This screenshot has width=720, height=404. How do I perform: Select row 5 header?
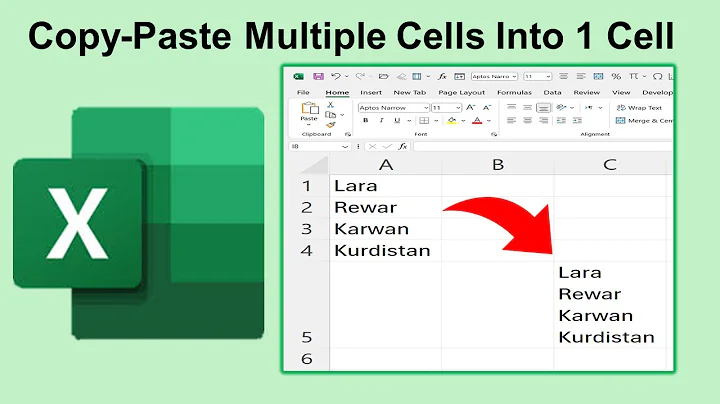(307, 305)
